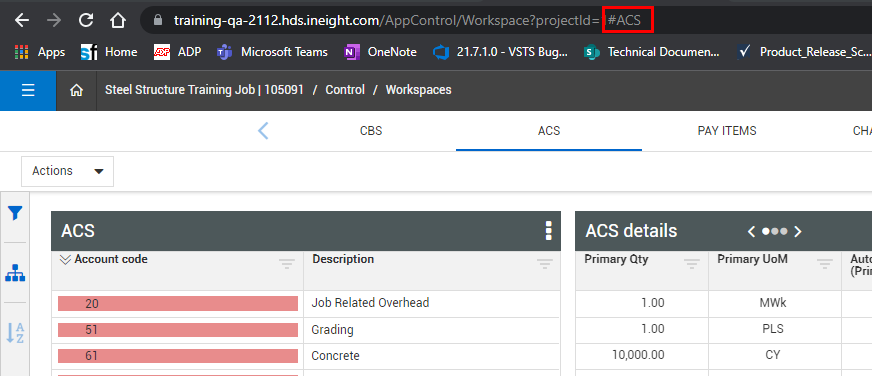Click the Primary Qty column header
The width and height of the screenshot is (872, 376).
coord(616,259)
